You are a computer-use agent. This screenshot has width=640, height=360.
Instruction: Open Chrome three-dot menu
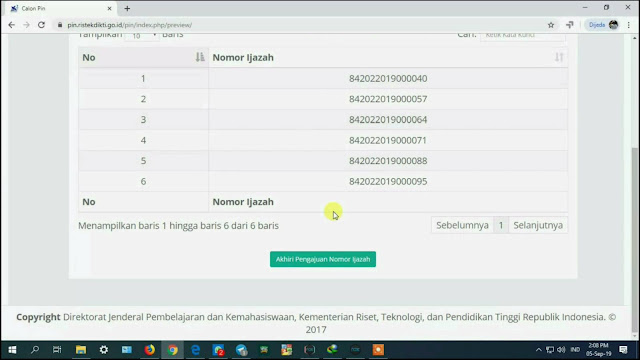(629, 25)
